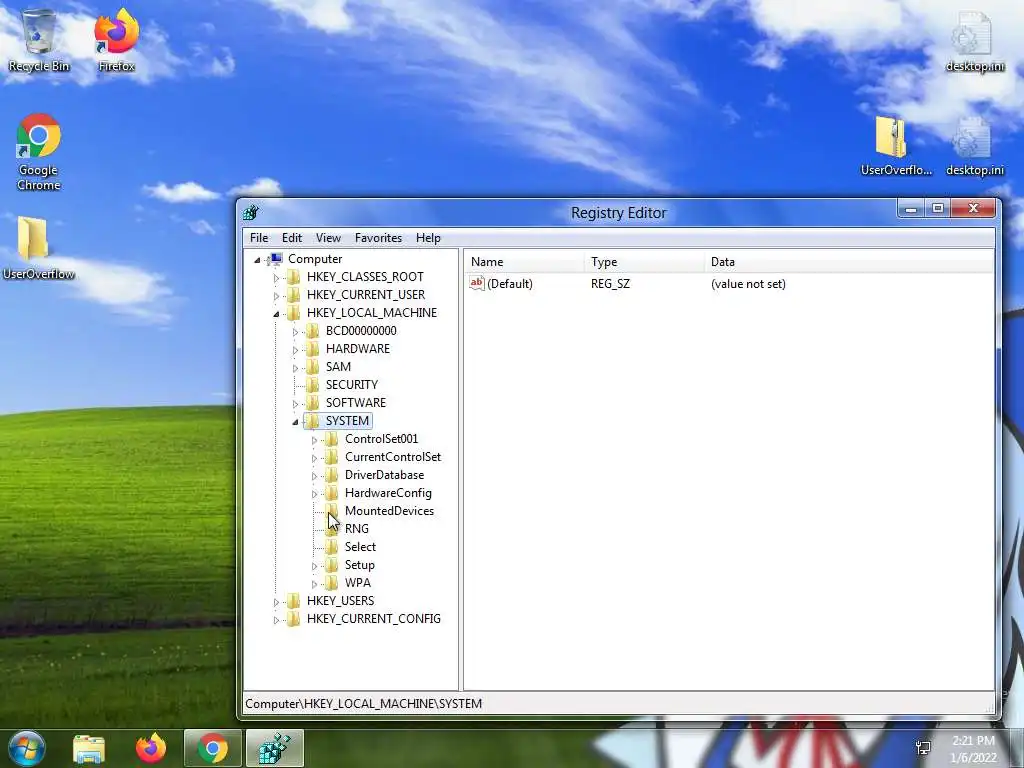Expand the HKEY_CURRENT_USER arrow
Screen dimensions: 1024x768
276,296
